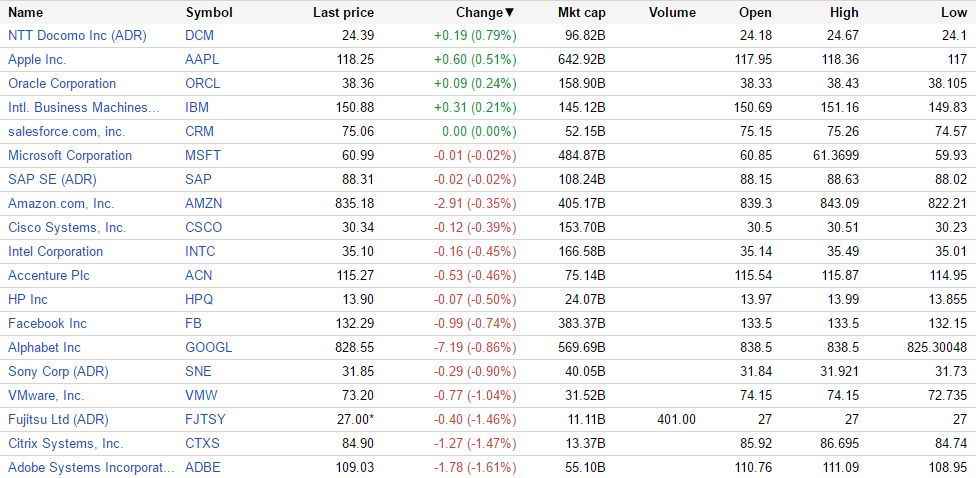This screenshot has width=976, height=478.
Task: Sort table by Change column arrow
Action: (510, 13)
